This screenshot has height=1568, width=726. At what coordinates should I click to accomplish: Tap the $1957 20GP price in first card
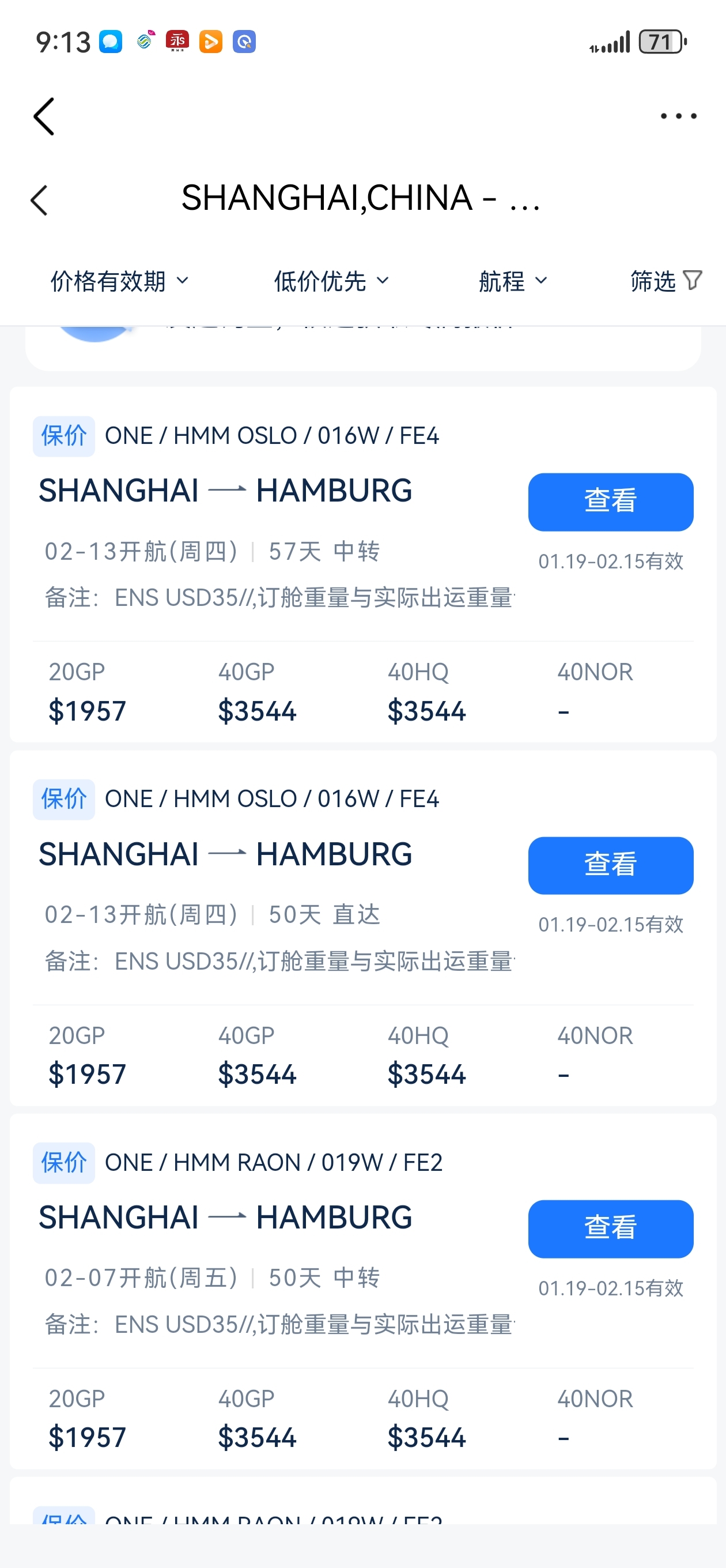(88, 711)
